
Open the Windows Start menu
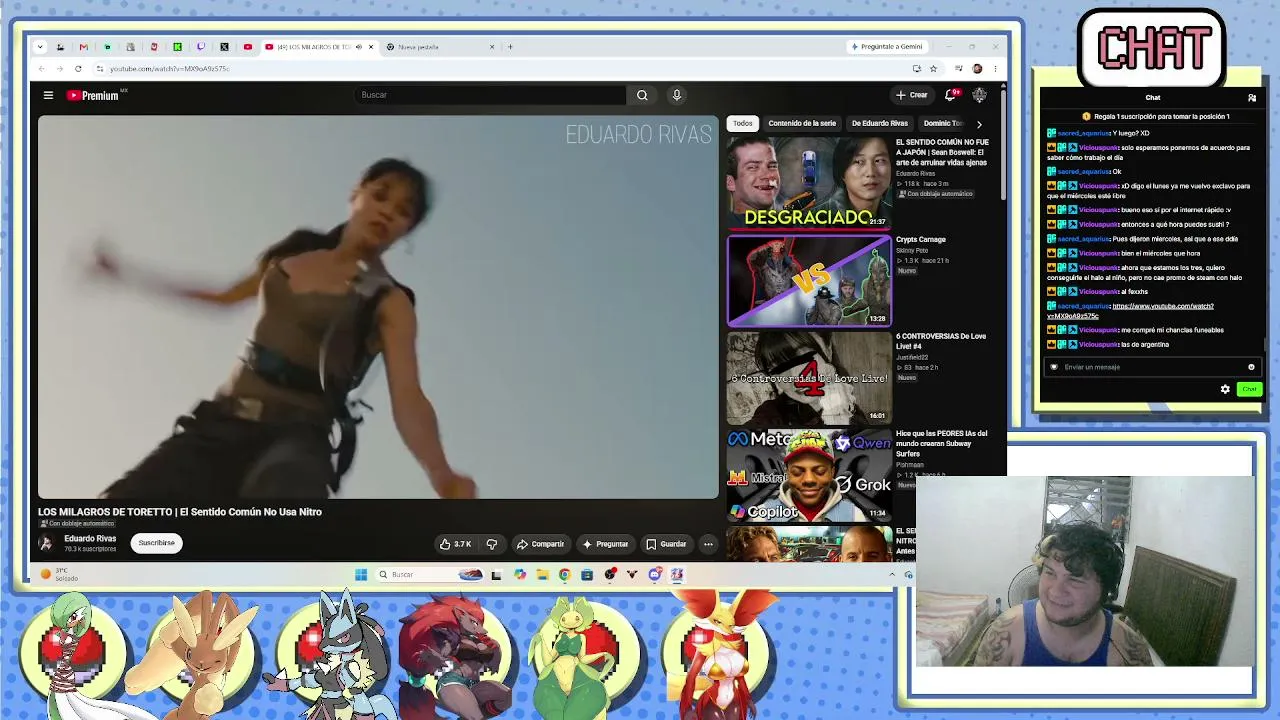click(x=361, y=574)
